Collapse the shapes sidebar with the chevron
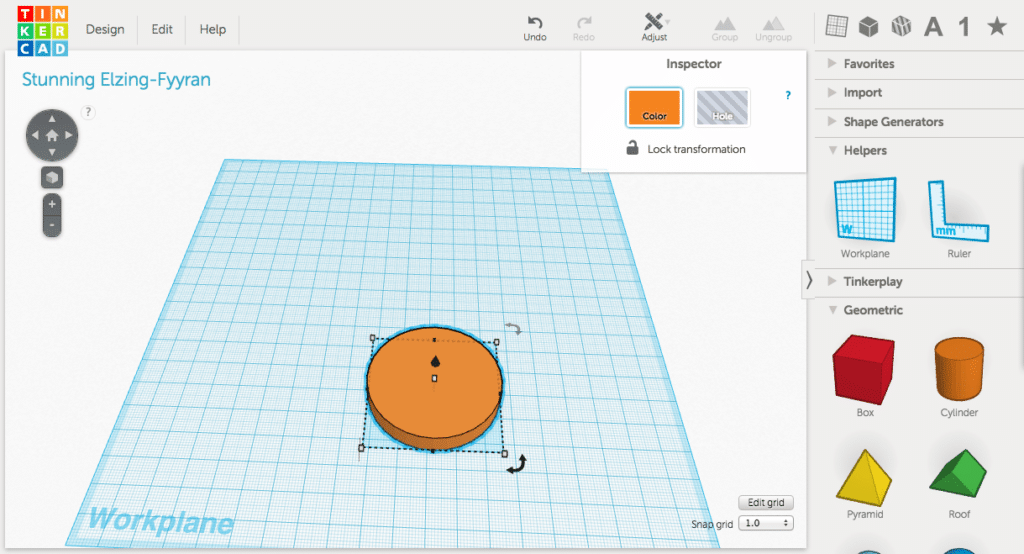The height and width of the screenshot is (554, 1024). (808, 280)
